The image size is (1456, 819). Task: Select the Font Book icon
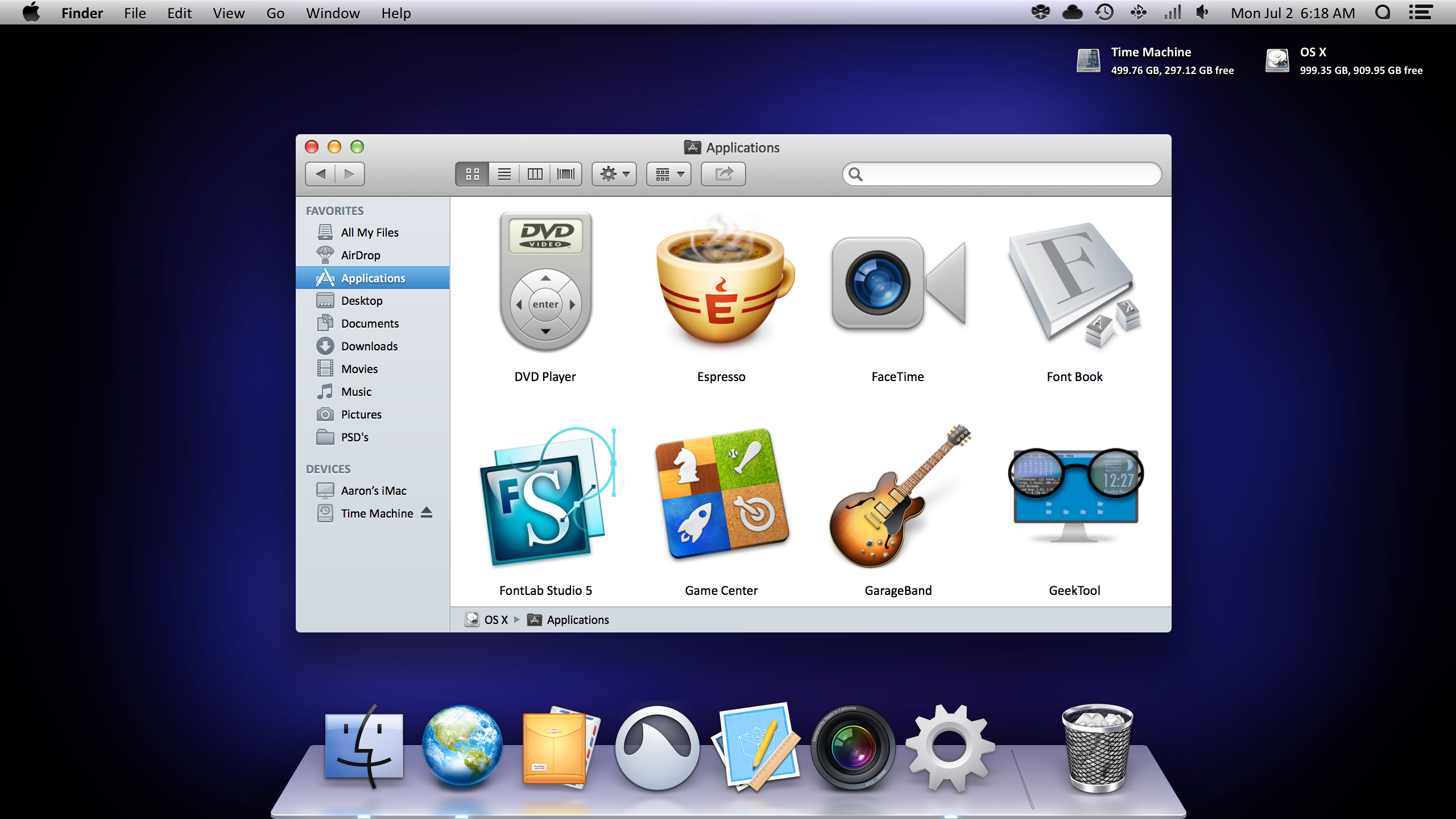tap(1075, 284)
